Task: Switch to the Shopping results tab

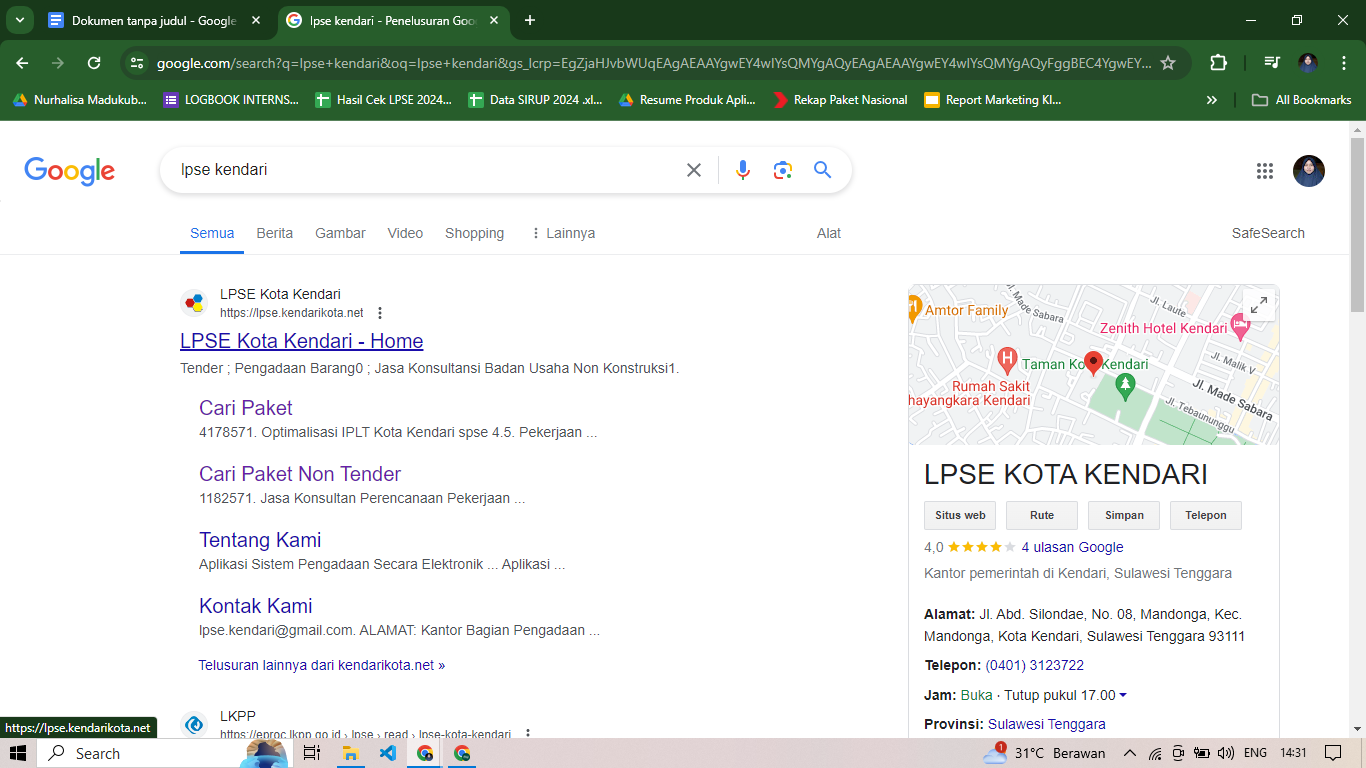Action: pyautogui.click(x=474, y=233)
